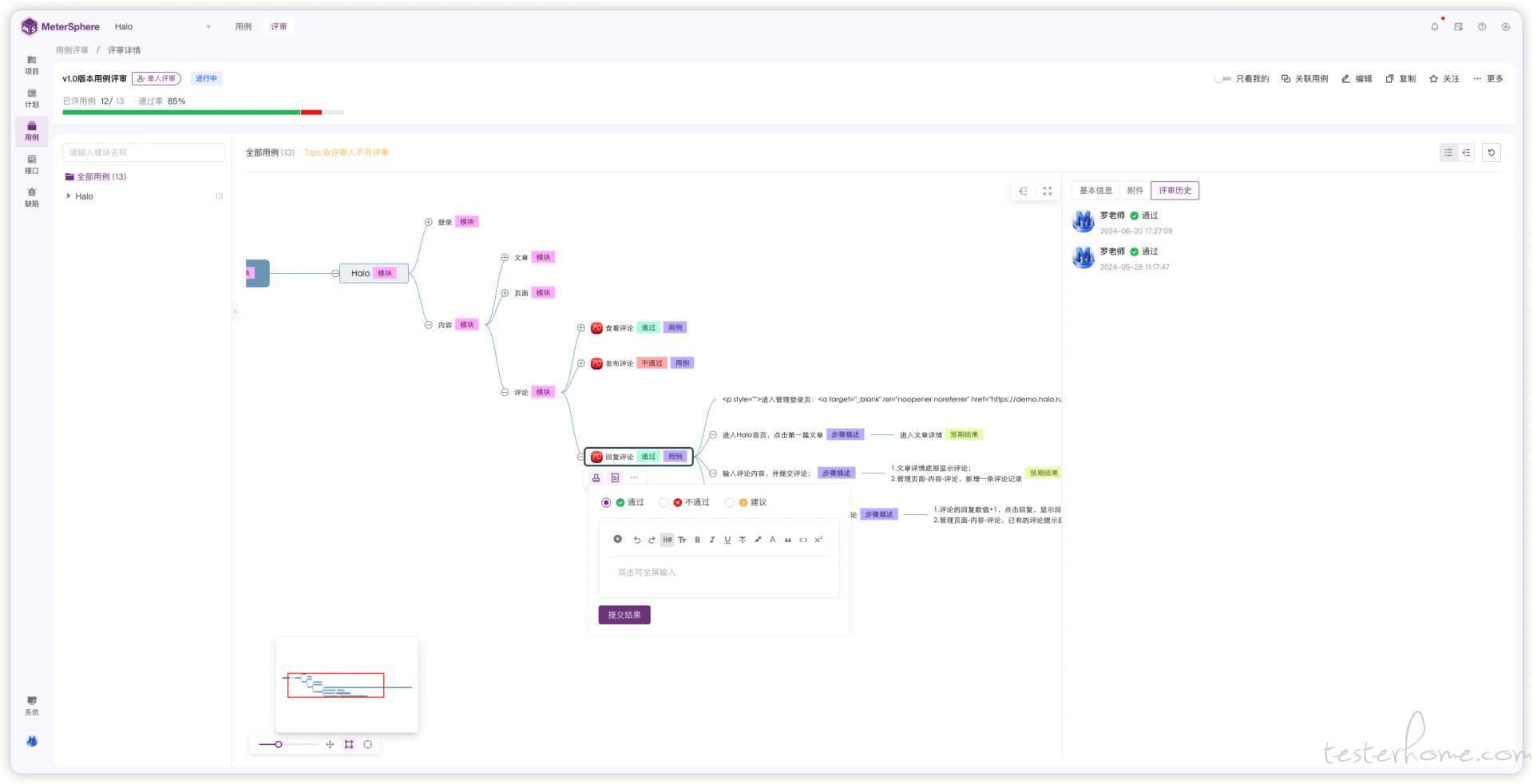Adjust the mind map zoom slider handle
This screenshot has height=784, width=1533.
point(278,744)
